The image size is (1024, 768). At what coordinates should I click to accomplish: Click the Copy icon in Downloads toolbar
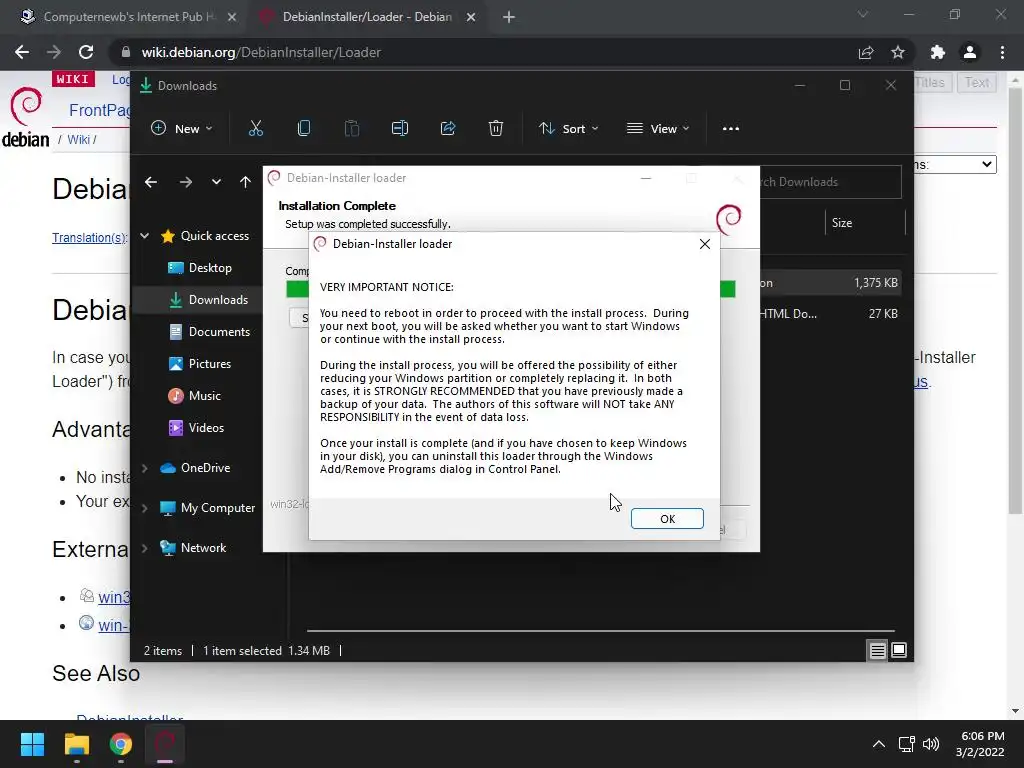(x=304, y=129)
